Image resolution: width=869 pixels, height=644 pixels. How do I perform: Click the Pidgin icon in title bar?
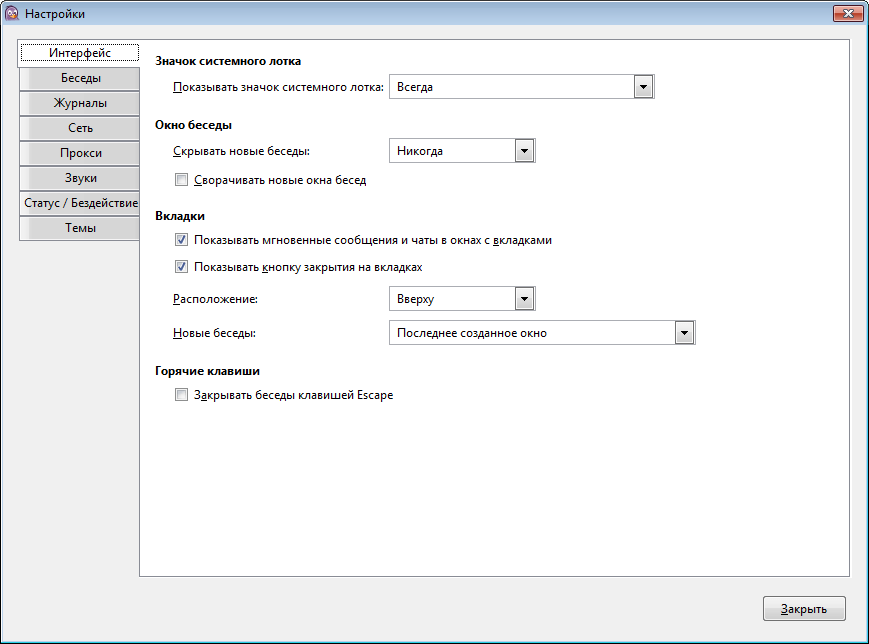pyautogui.click(x=12, y=13)
